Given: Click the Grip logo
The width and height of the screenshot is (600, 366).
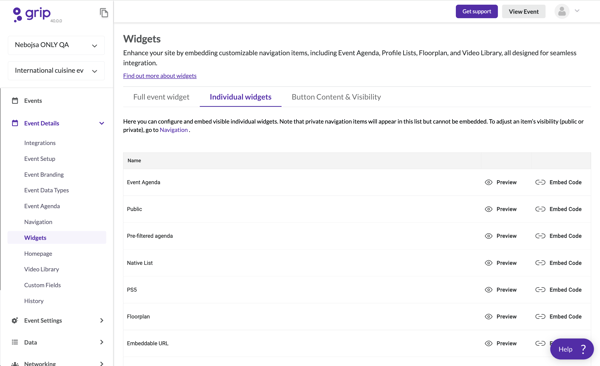Looking at the screenshot, I should click(x=32, y=14).
